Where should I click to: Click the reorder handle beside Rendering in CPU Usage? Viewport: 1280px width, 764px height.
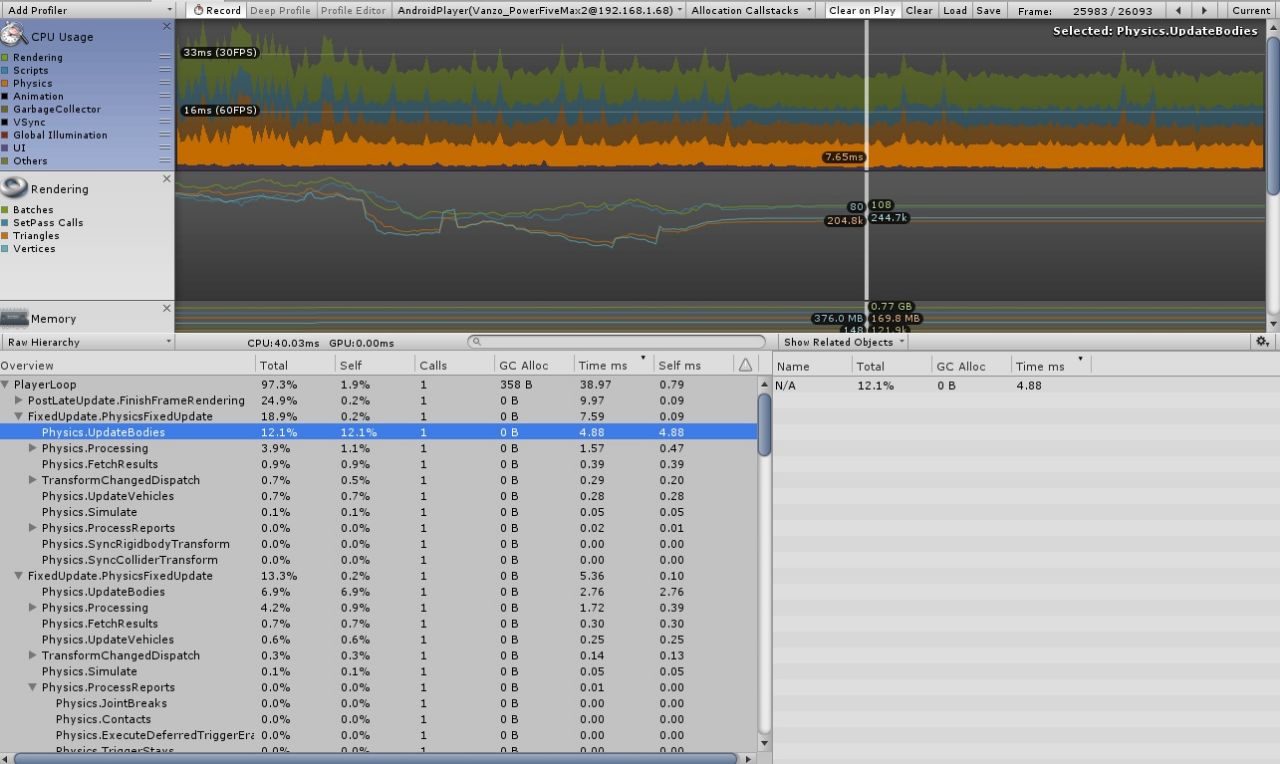(x=164, y=58)
